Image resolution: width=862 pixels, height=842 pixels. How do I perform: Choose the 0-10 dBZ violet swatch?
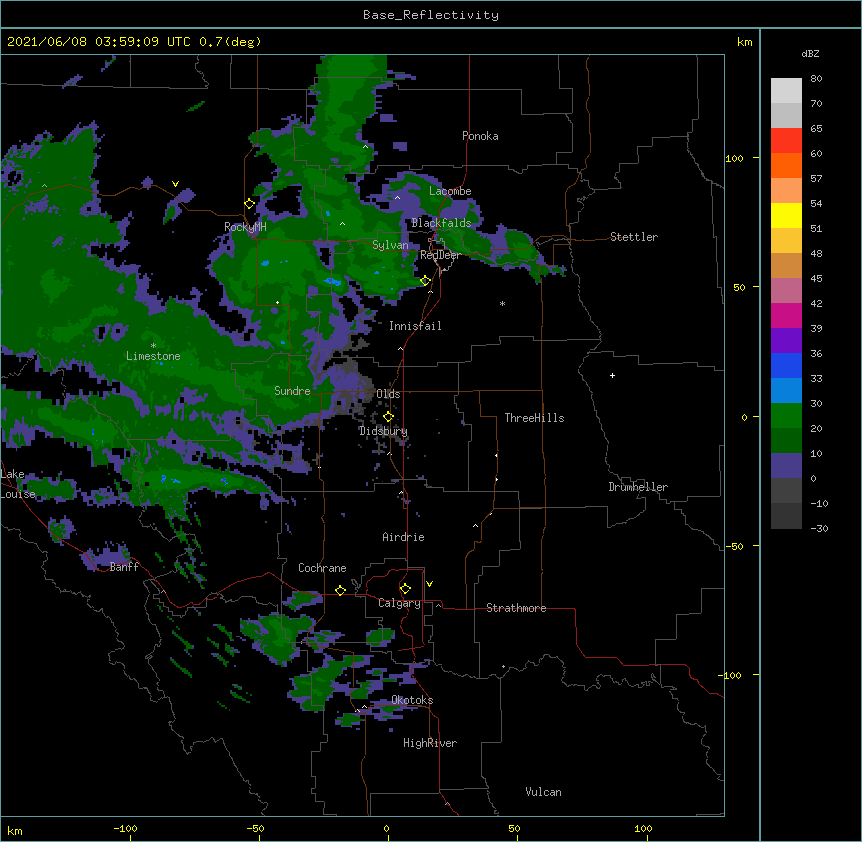click(x=786, y=466)
